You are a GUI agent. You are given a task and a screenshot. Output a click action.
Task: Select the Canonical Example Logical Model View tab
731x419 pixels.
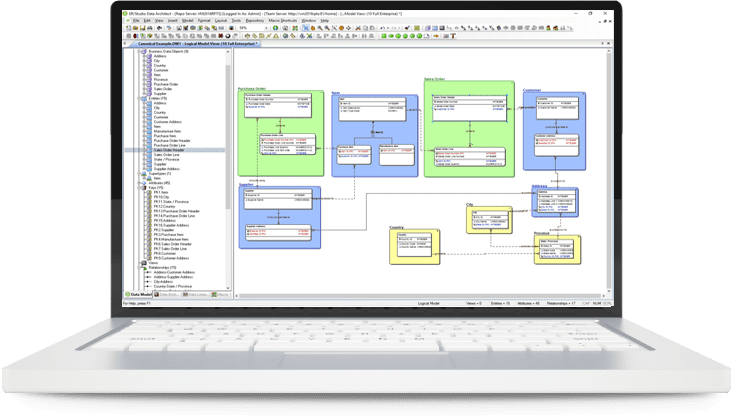pos(197,43)
